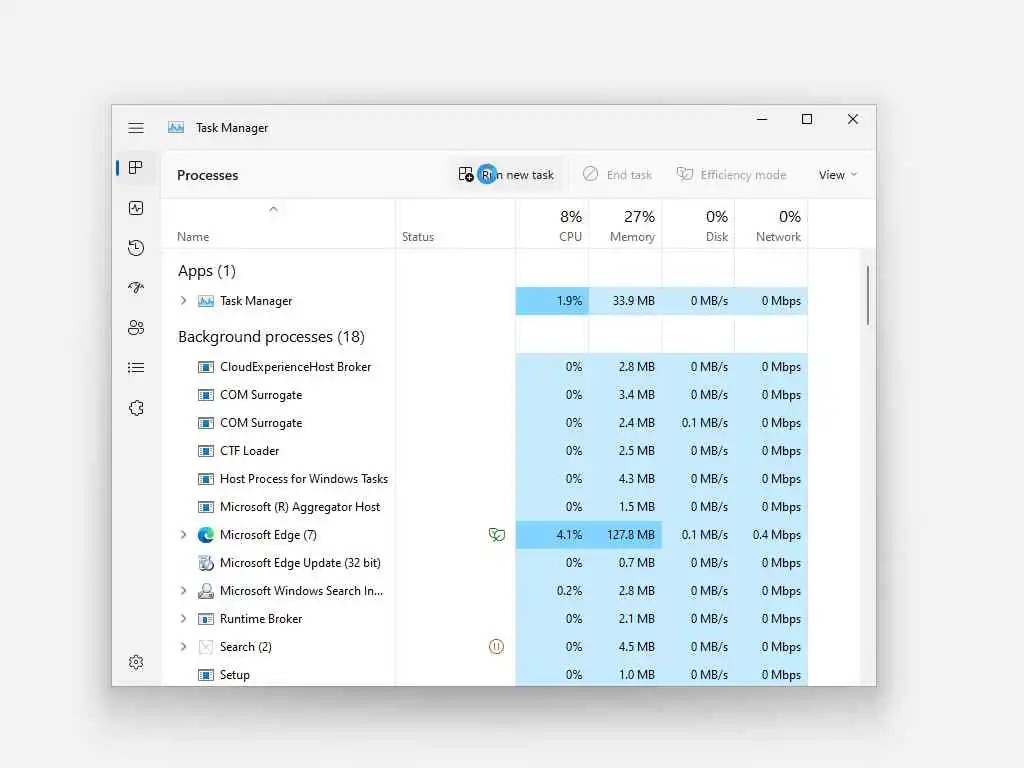Expand the Task Manager app row

[184, 300]
